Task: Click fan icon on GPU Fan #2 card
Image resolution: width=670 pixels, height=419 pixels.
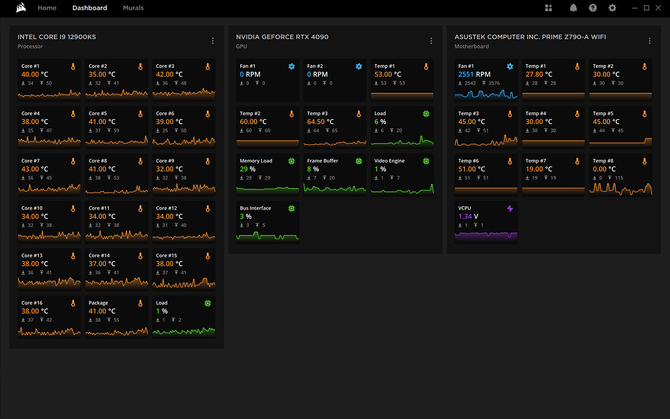Action: click(359, 67)
